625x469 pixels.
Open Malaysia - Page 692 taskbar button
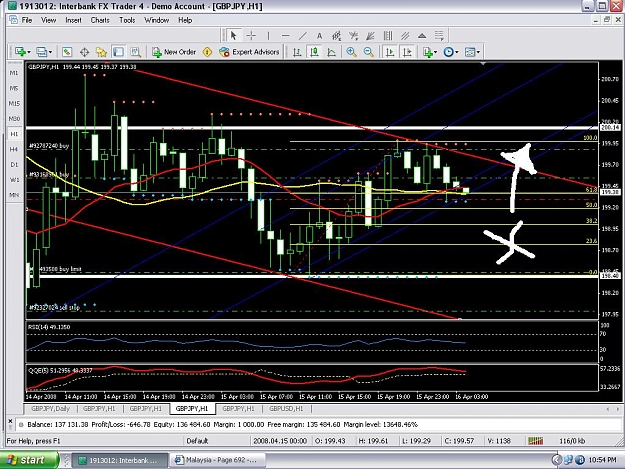[218, 460]
